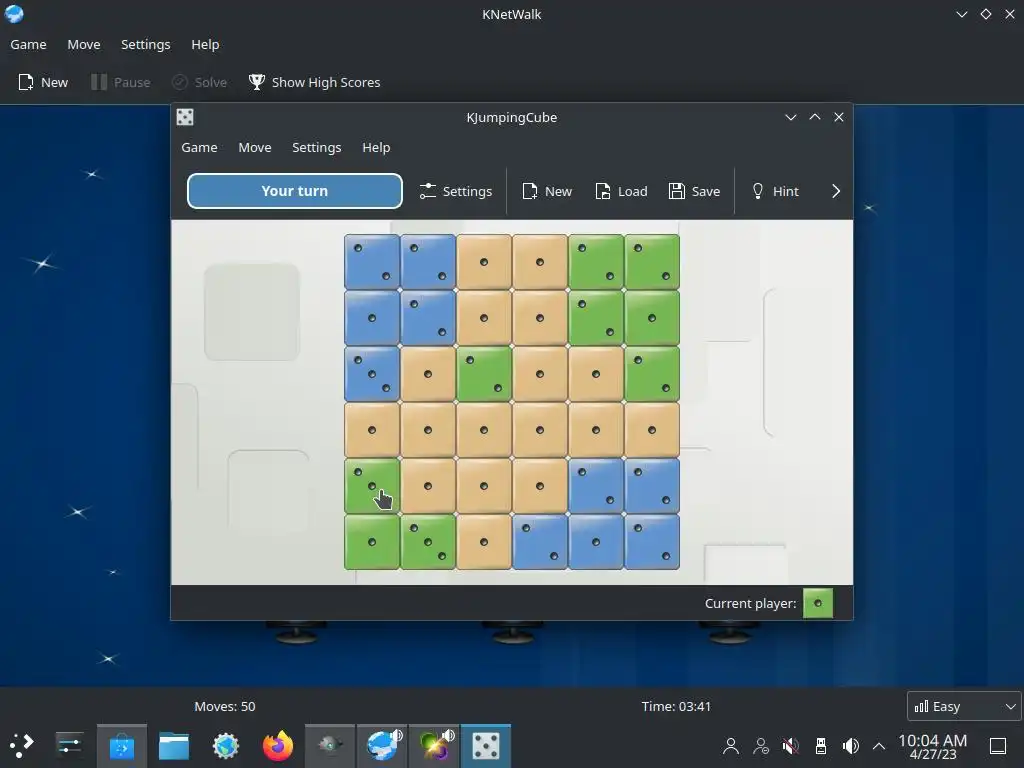Switch to the green-purple orb taskbar app
The width and height of the screenshot is (1024, 768).
(434, 746)
